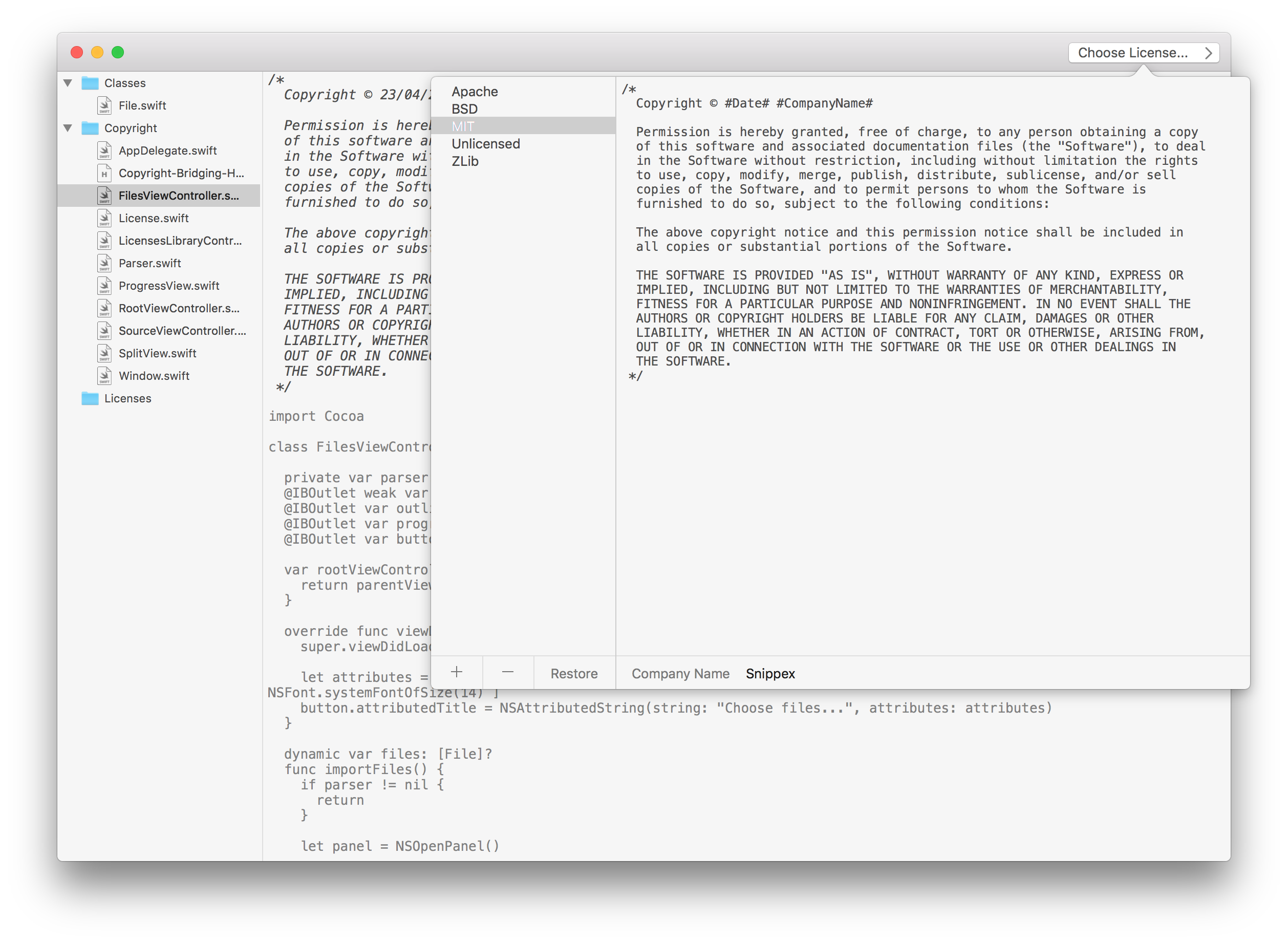The width and height of the screenshot is (1288, 943).
Task: Remove selected license with minus button
Action: coord(508,672)
